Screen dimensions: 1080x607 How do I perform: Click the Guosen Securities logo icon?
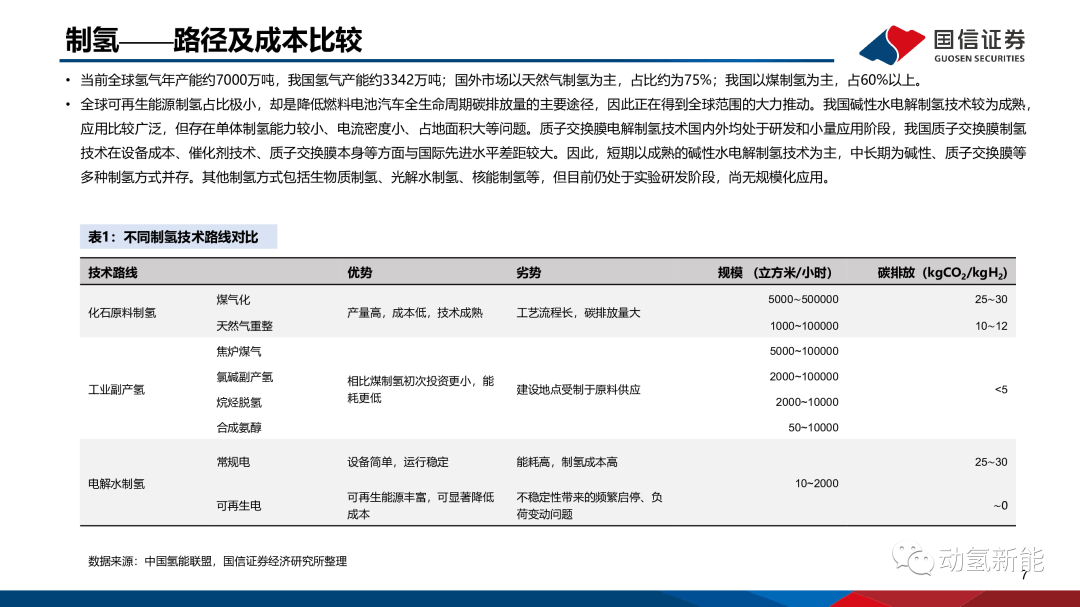pyautogui.click(x=892, y=45)
